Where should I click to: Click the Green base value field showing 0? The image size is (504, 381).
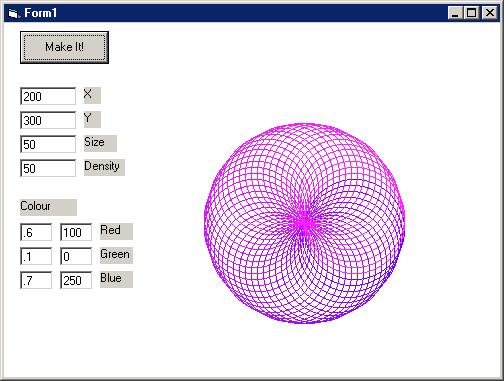tap(76, 256)
